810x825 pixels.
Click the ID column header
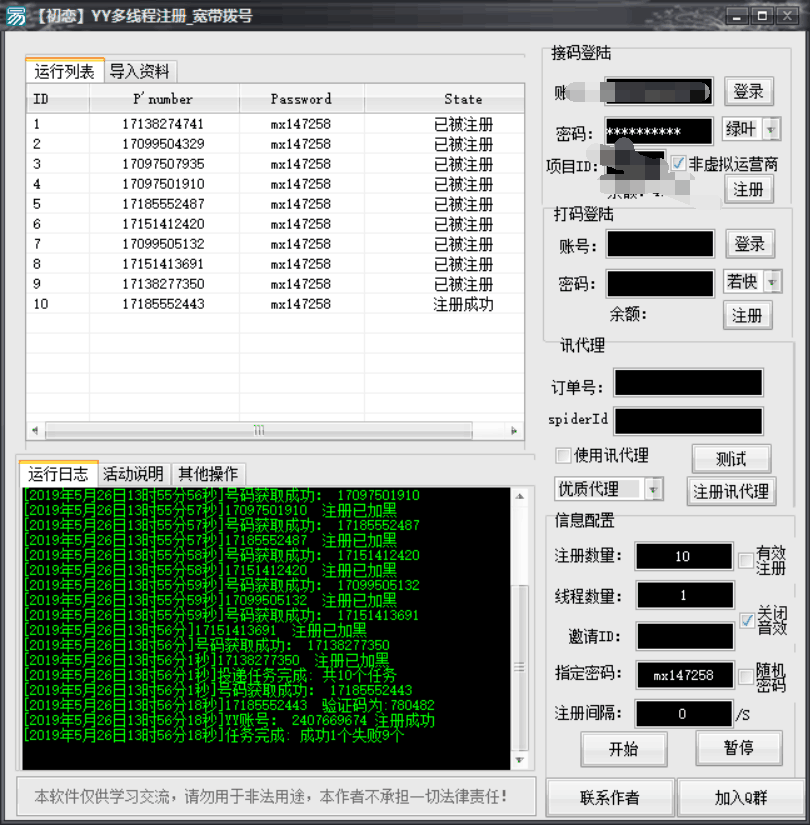pyautogui.click(x=58, y=98)
